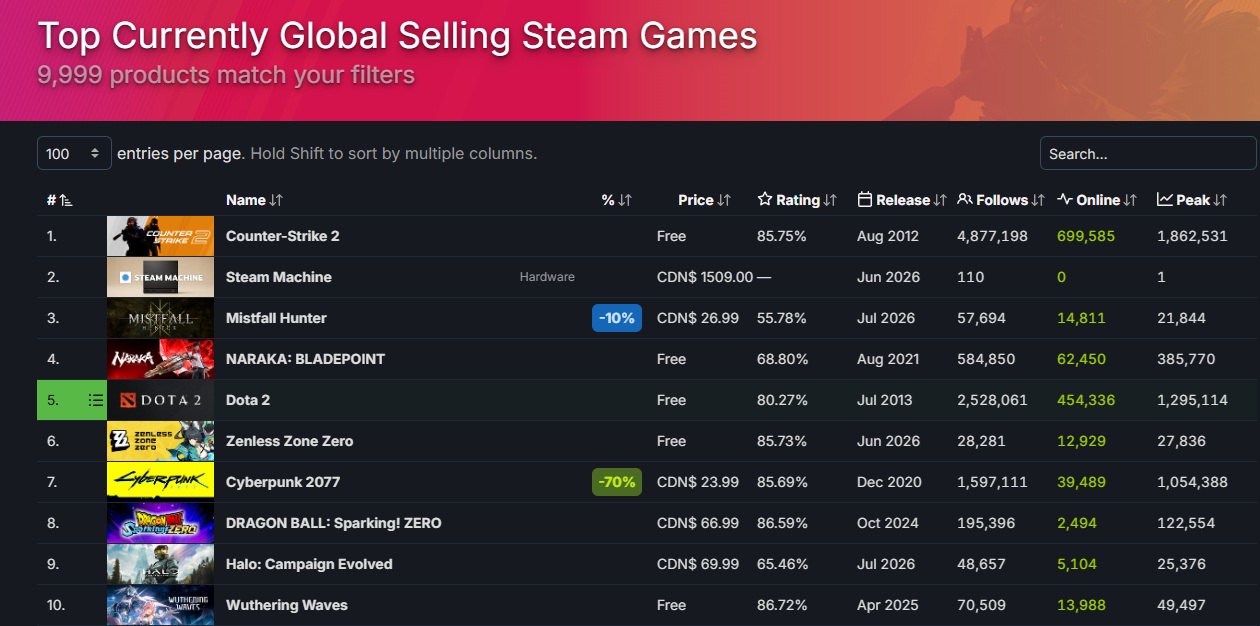The image size is (1260, 626).
Task: Sort table by Follows column
Action: pyautogui.click(x=1001, y=200)
